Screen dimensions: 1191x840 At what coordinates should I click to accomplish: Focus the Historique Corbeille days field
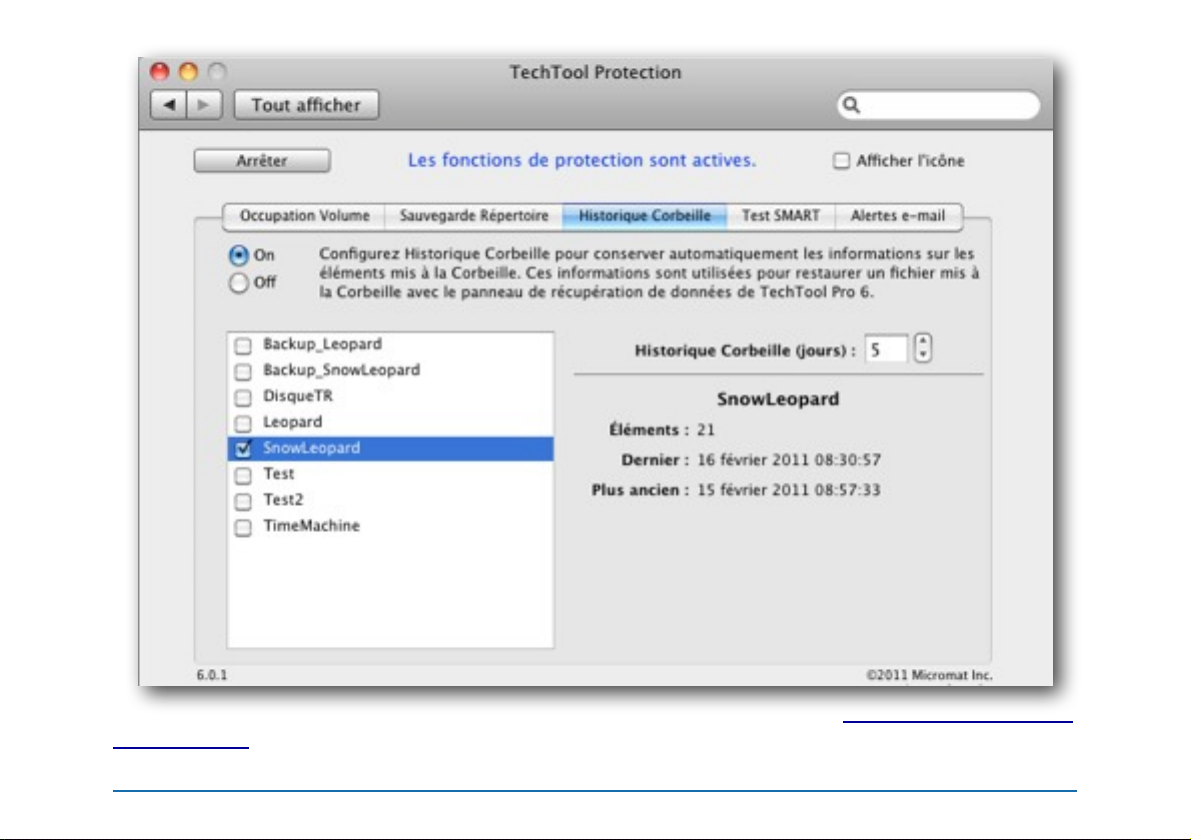pyautogui.click(x=886, y=349)
